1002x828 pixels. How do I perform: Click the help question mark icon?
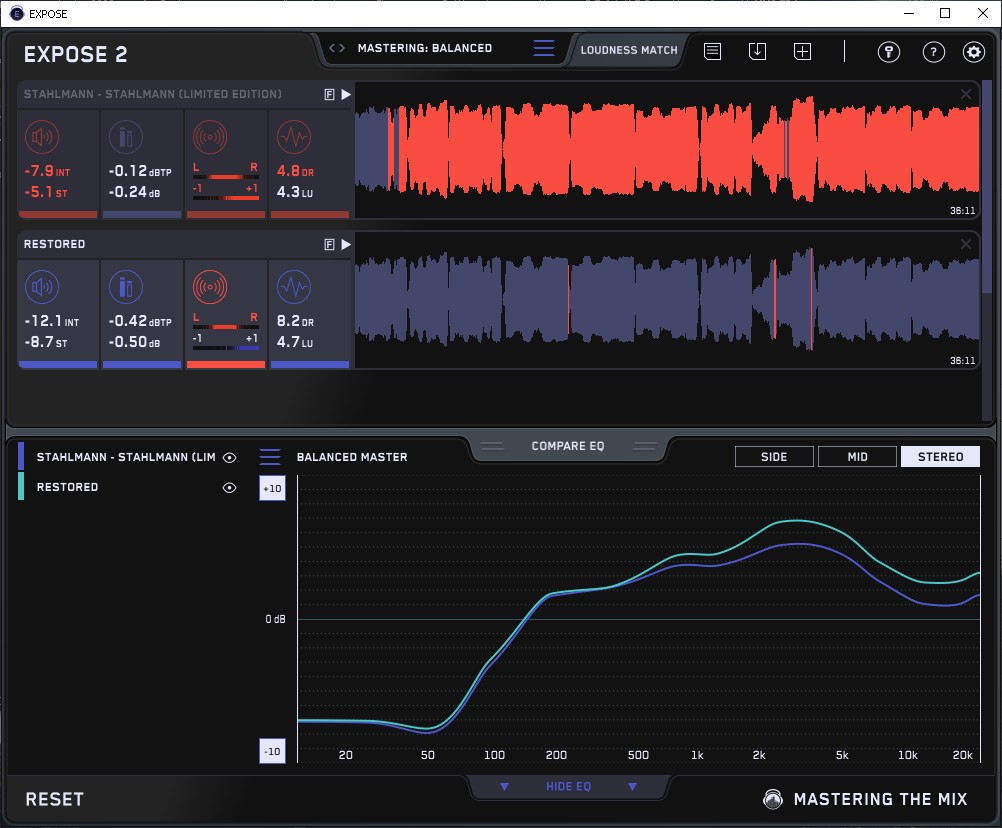[x=933, y=52]
